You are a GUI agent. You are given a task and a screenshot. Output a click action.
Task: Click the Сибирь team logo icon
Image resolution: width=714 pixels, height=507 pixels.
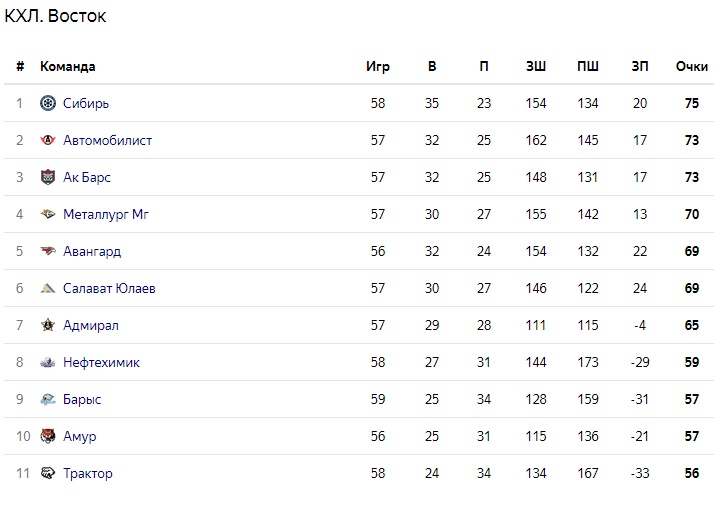tap(48, 103)
